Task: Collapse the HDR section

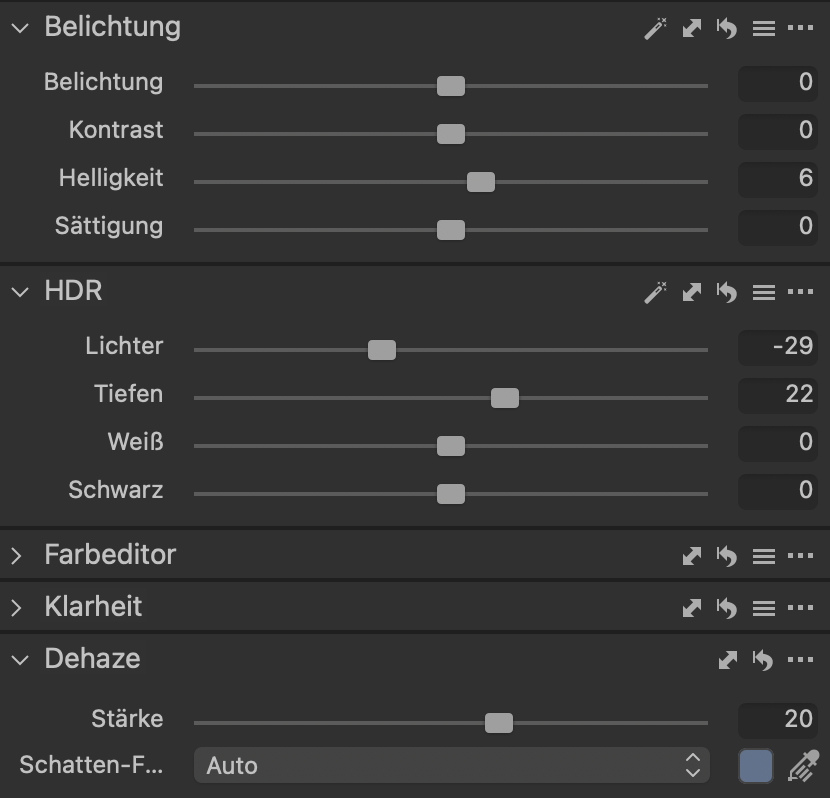Action: point(19,292)
